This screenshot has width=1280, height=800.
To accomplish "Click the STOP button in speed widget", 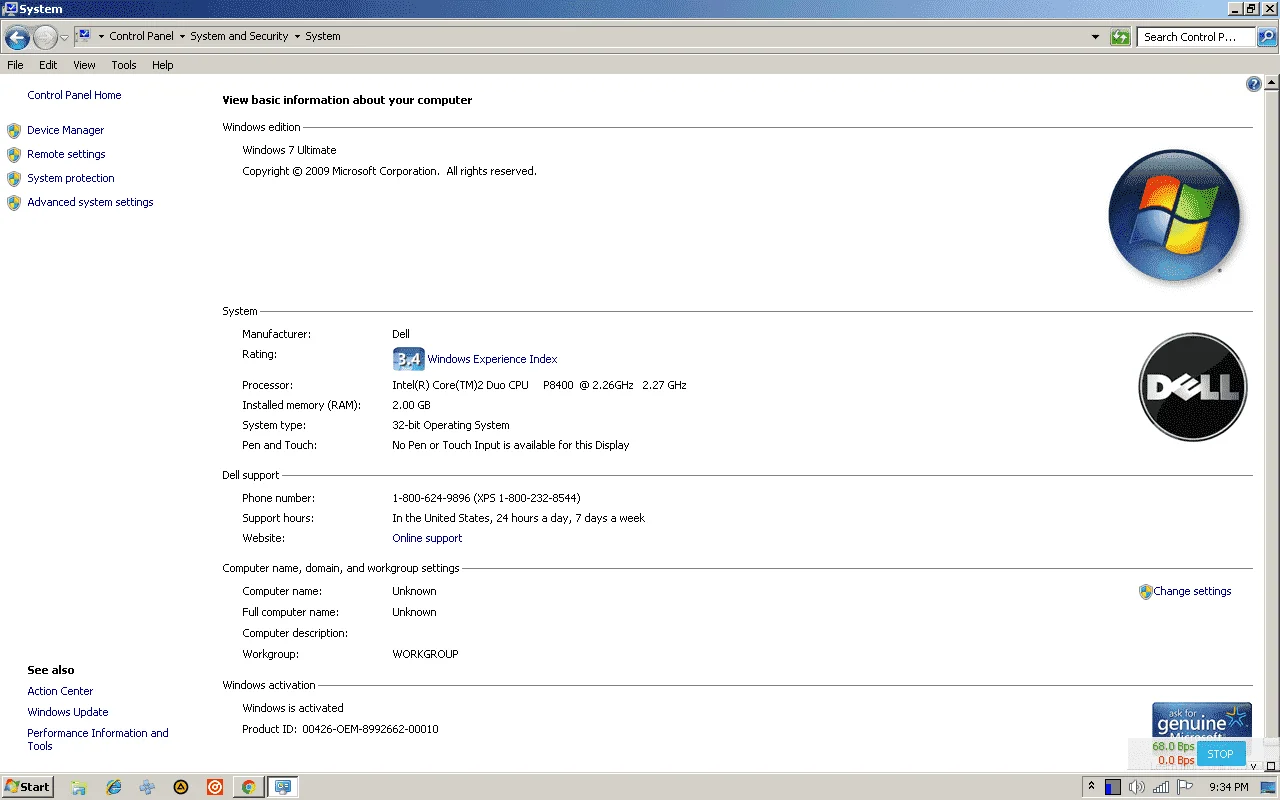I will point(1220,754).
